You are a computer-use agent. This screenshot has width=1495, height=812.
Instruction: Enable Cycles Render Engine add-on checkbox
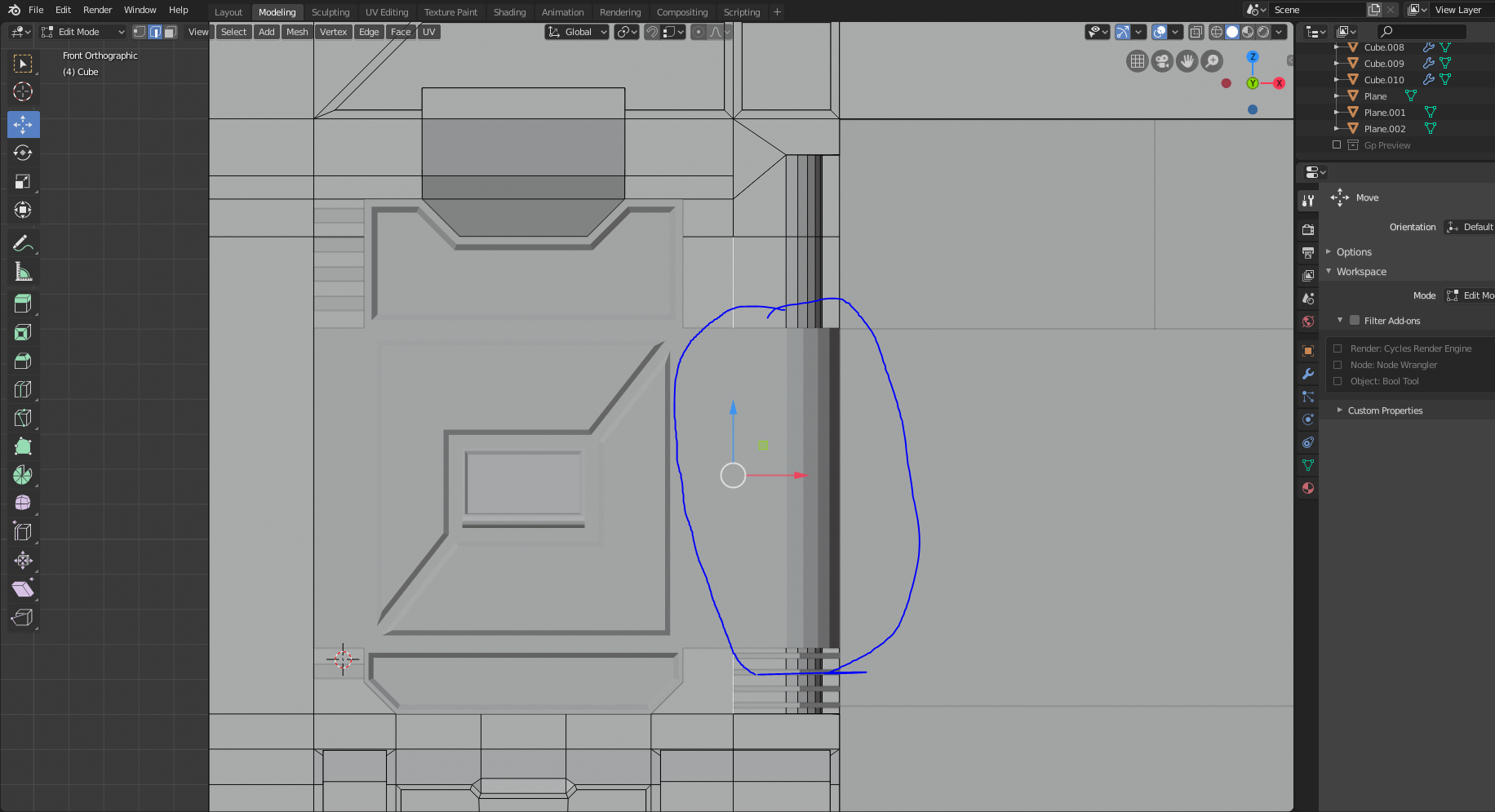[x=1338, y=348]
